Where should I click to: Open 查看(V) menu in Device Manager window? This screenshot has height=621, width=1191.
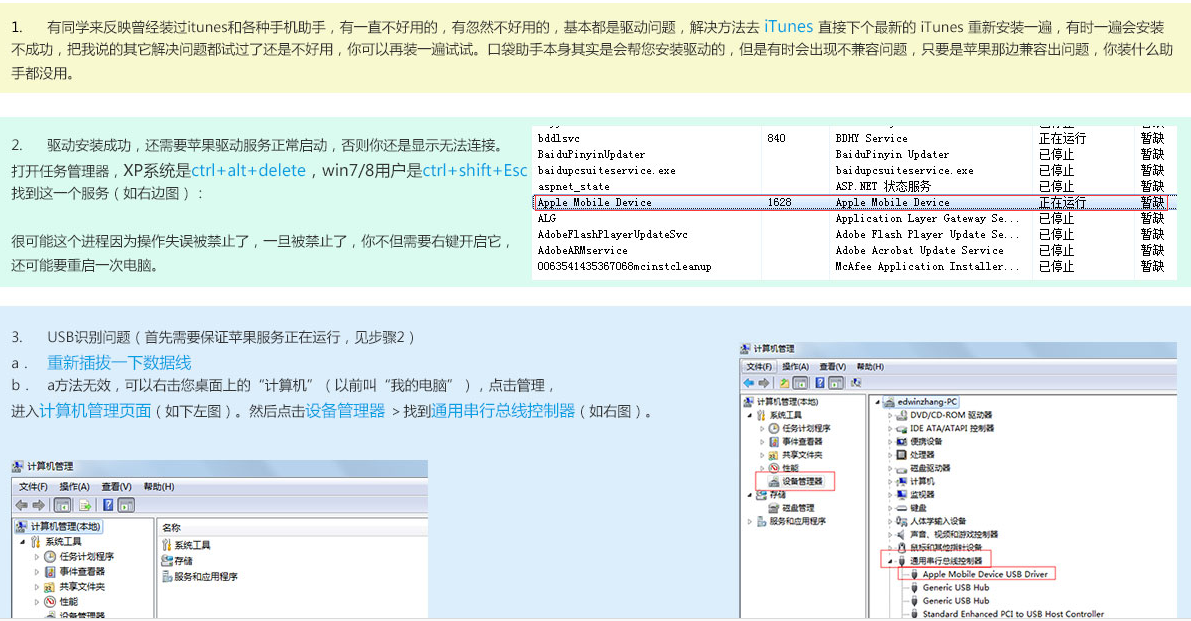click(x=832, y=367)
